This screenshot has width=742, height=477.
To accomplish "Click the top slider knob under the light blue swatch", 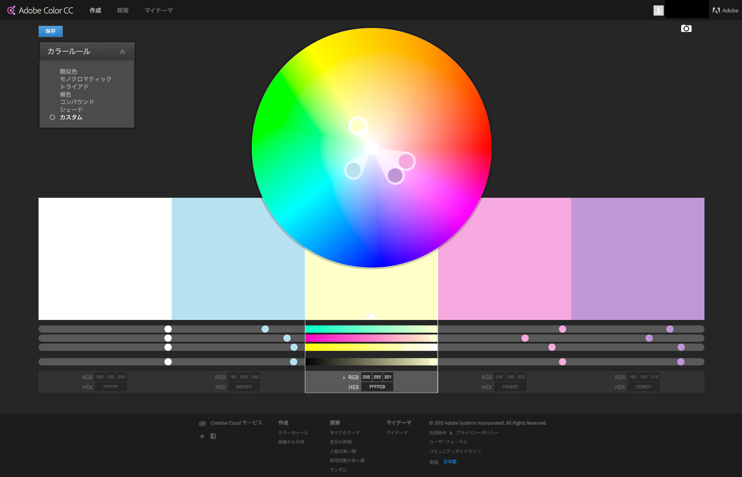I will point(265,329).
